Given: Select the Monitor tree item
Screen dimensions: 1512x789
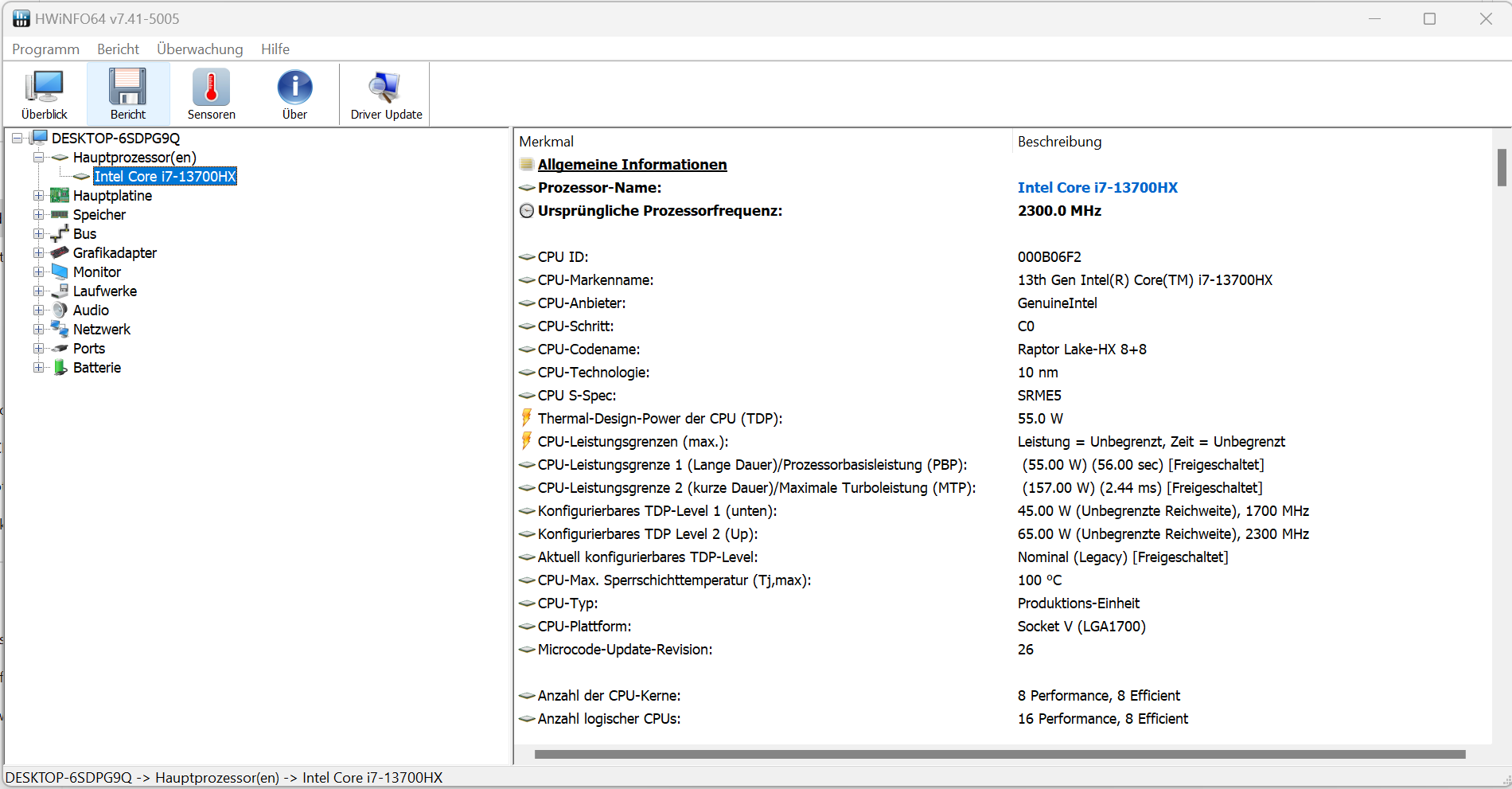Looking at the screenshot, I should click(x=97, y=272).
